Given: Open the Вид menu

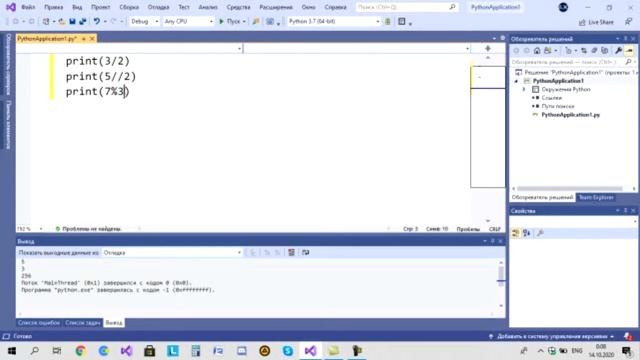Looking at the screenshot, I should pyautogui.click(x=77, y=7).
